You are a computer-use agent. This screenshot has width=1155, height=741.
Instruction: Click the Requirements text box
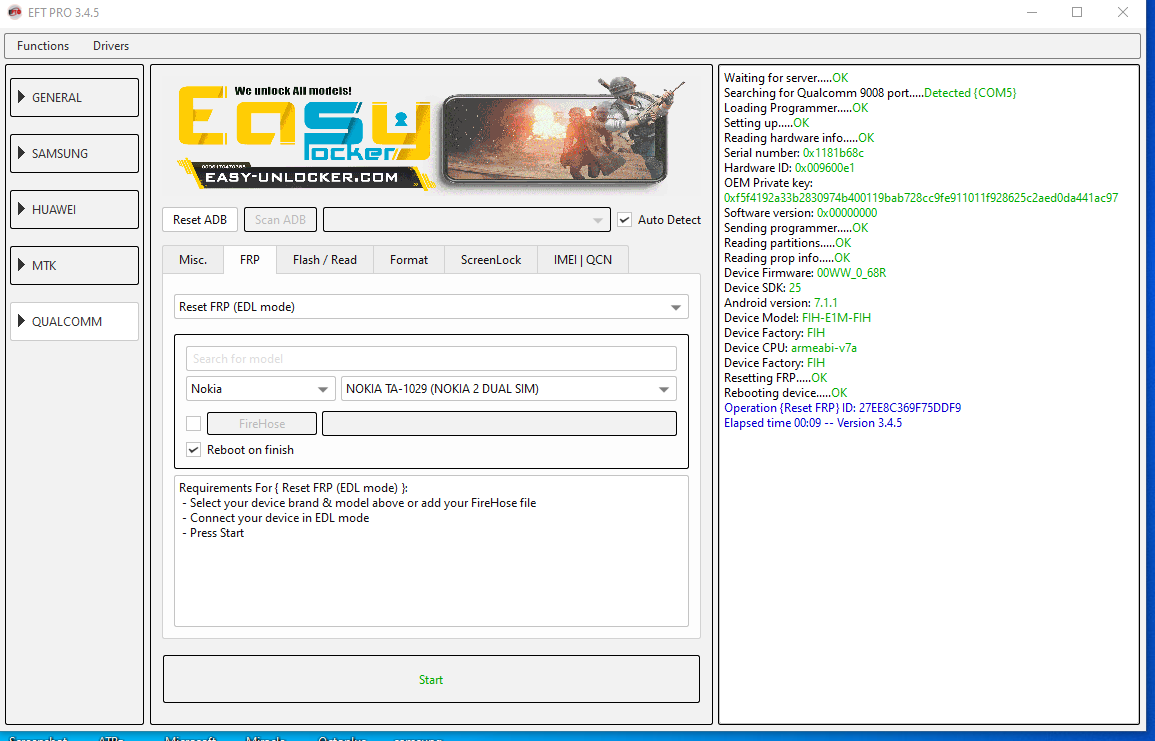click(x=431, y=551)
